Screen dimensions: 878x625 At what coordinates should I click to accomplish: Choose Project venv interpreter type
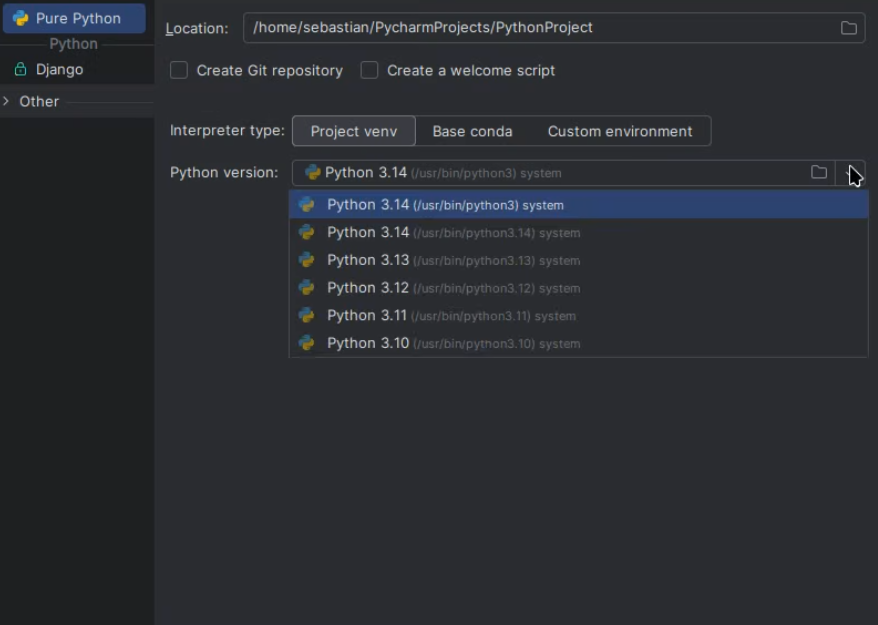pos(354,131)
